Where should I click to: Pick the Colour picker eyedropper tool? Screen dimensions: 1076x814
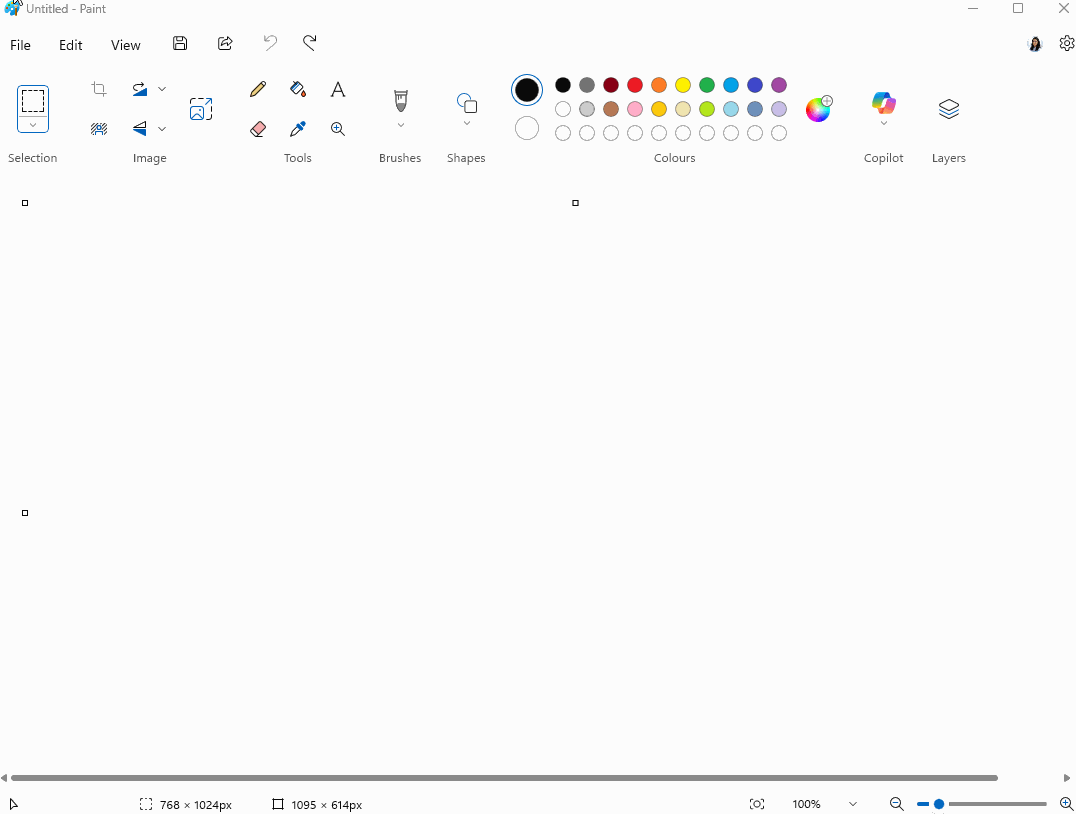pyautogui.click(x=298, y=129)
